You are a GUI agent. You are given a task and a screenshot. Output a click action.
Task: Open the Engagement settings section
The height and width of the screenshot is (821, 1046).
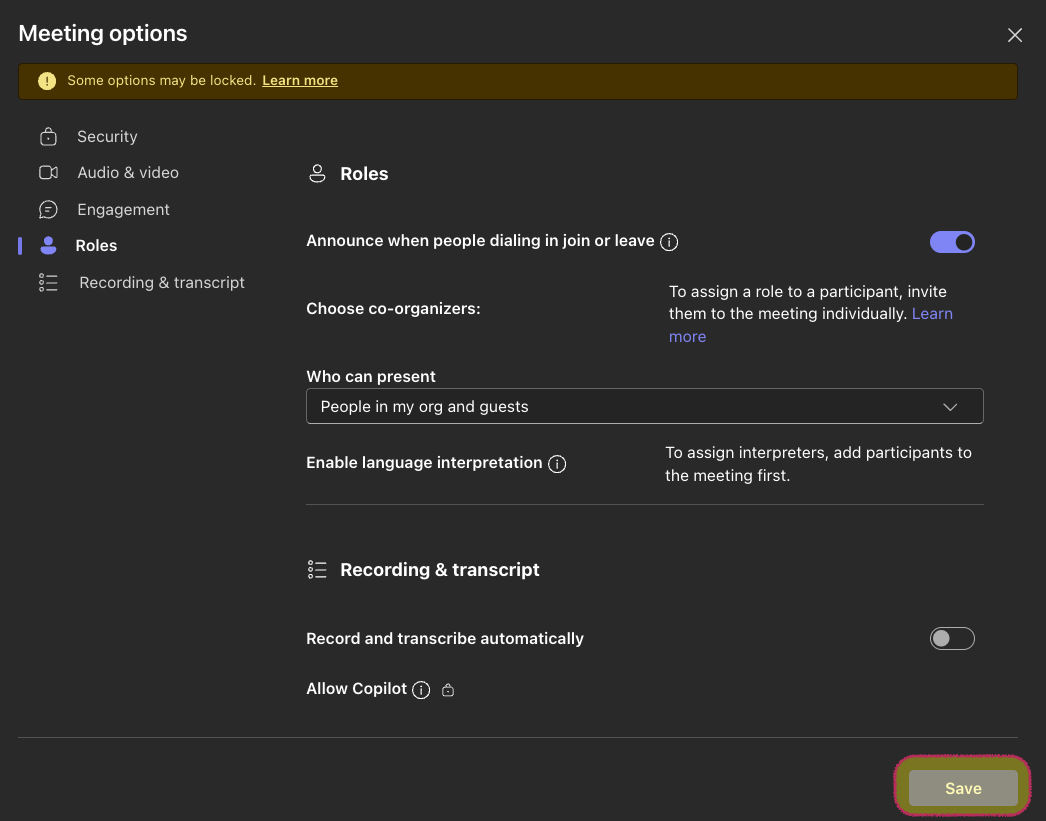[x=123, y=210]
